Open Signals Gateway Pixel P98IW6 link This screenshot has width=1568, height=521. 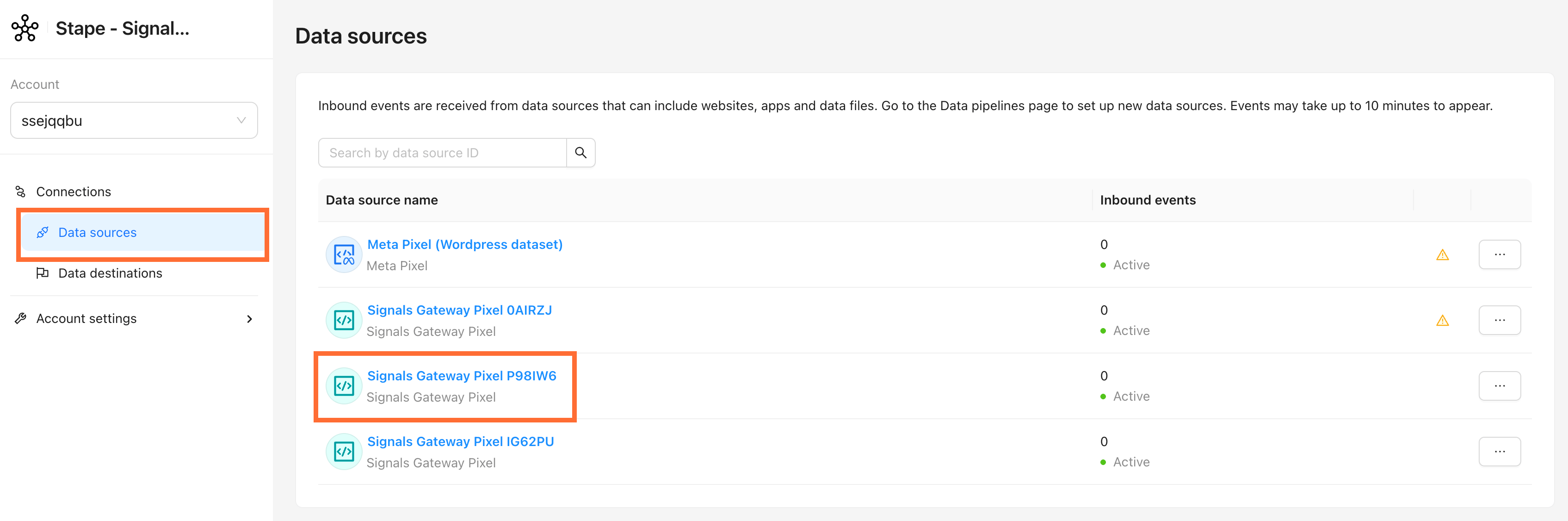coord(462,376)
